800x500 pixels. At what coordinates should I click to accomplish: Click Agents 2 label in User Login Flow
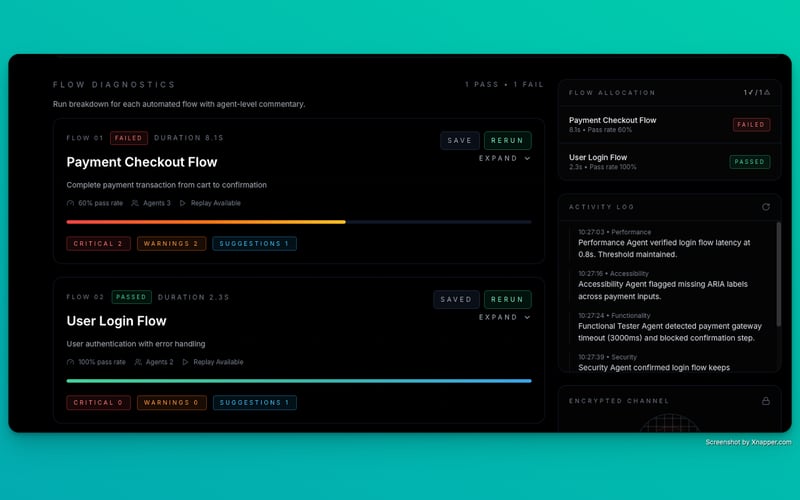tap(159, 362)
